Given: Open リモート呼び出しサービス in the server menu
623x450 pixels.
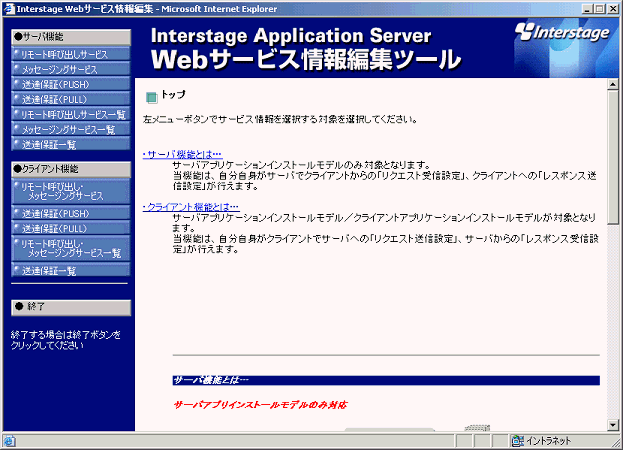Looking at the screenshot, I should tap(71, 54).
